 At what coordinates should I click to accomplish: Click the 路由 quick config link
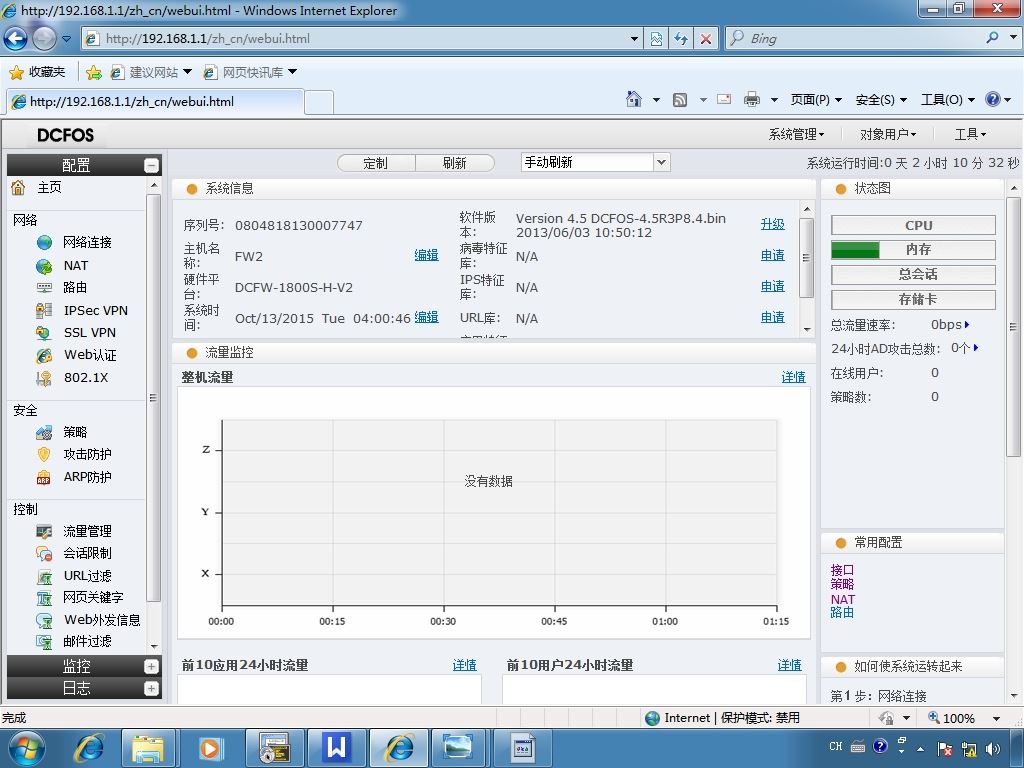(x=842, y=613)
